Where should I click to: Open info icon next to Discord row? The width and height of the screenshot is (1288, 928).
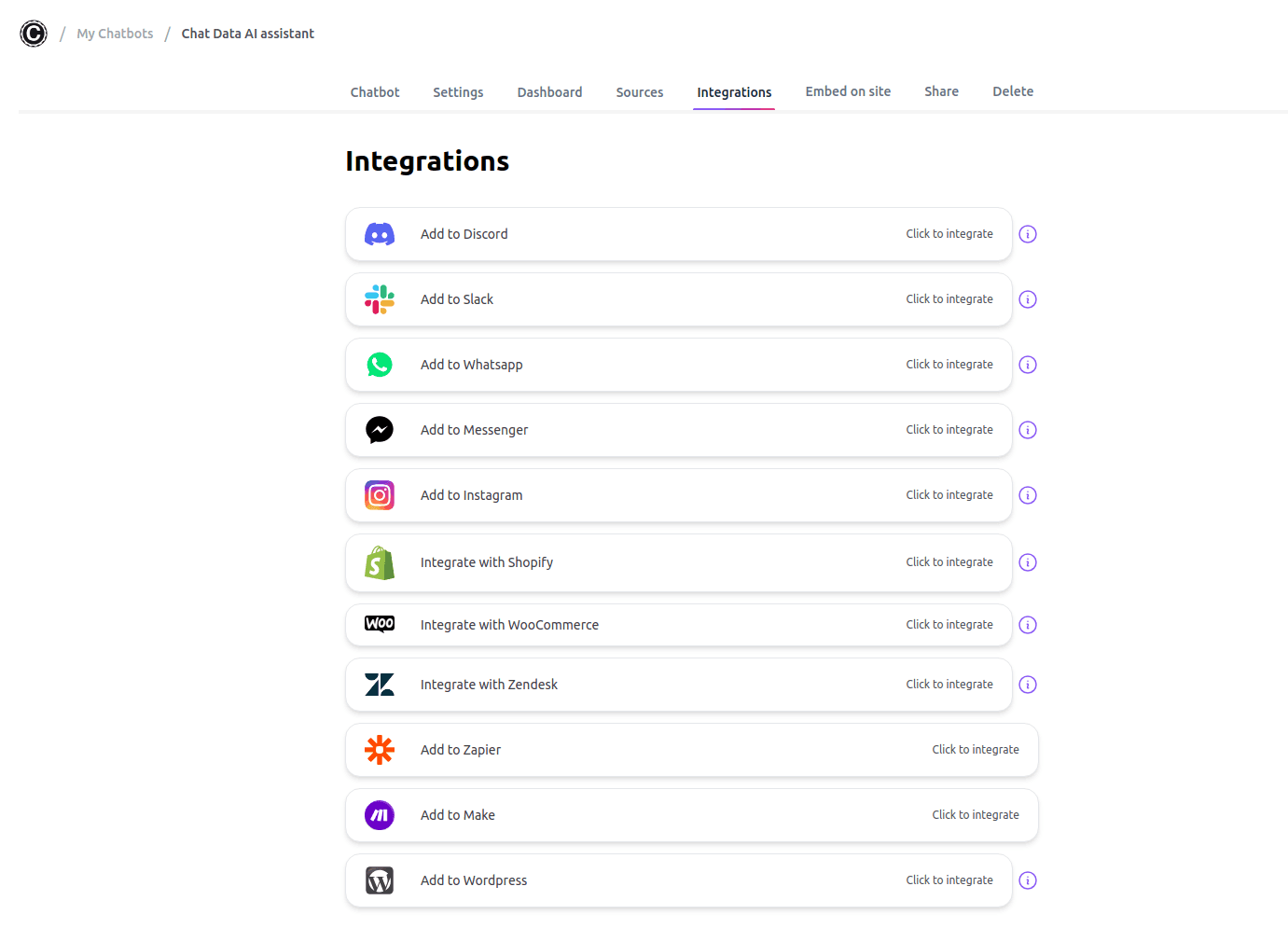coord(1028,234)
